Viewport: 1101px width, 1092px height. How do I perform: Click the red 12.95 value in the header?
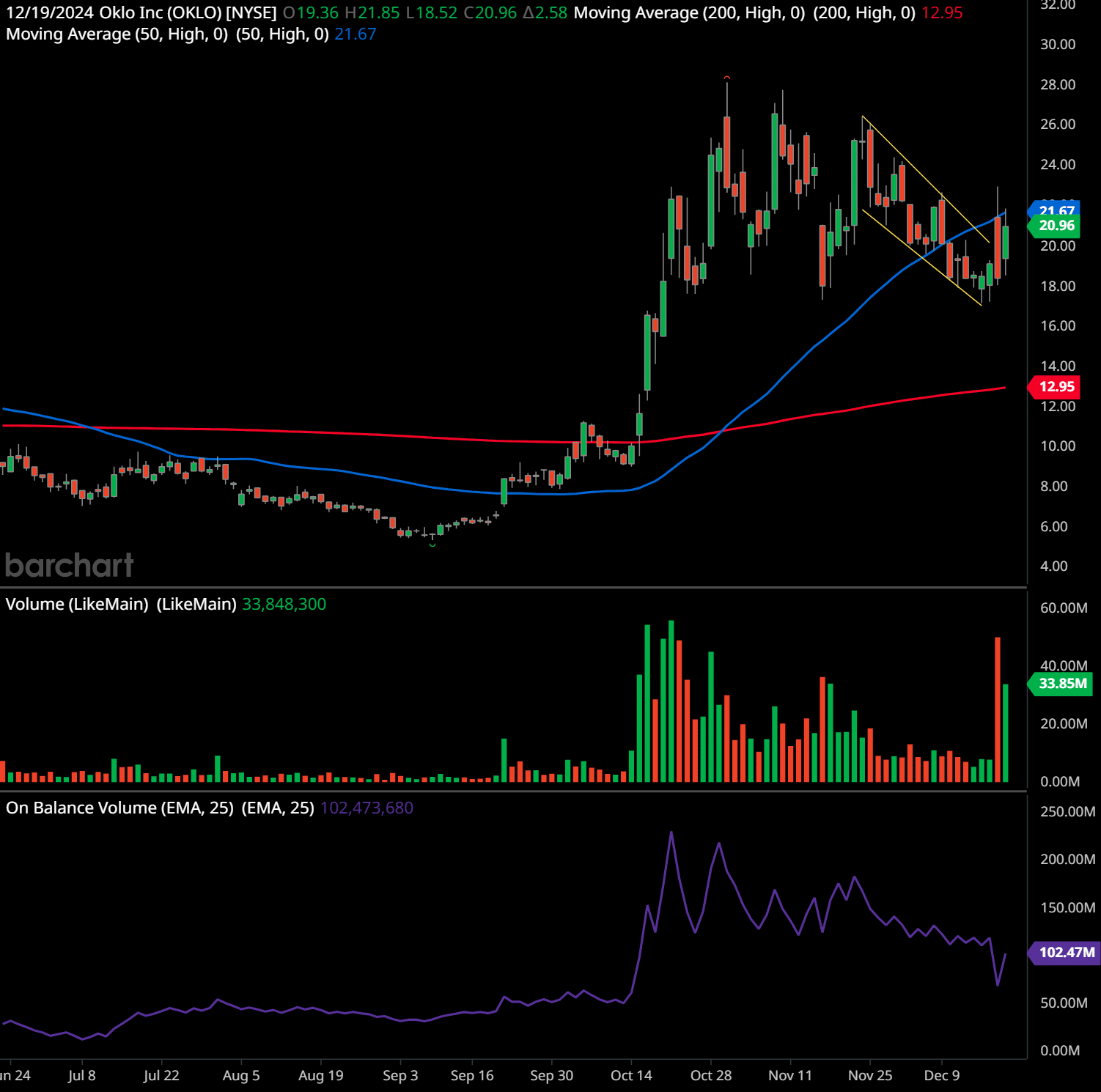(942, 13)
